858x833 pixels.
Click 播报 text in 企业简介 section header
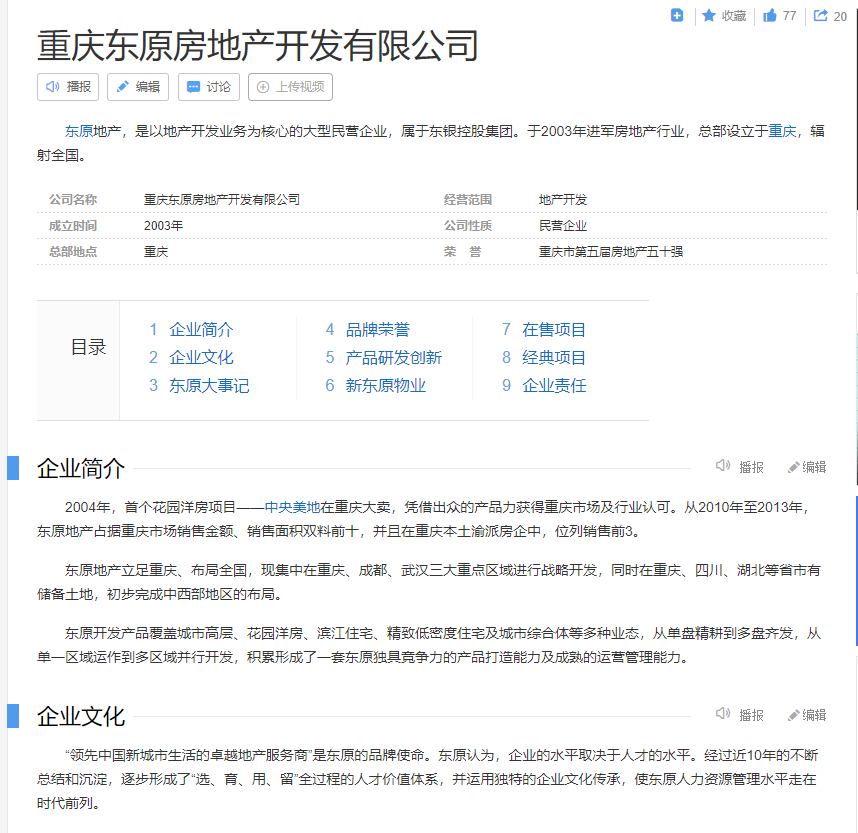pos(751,467)
